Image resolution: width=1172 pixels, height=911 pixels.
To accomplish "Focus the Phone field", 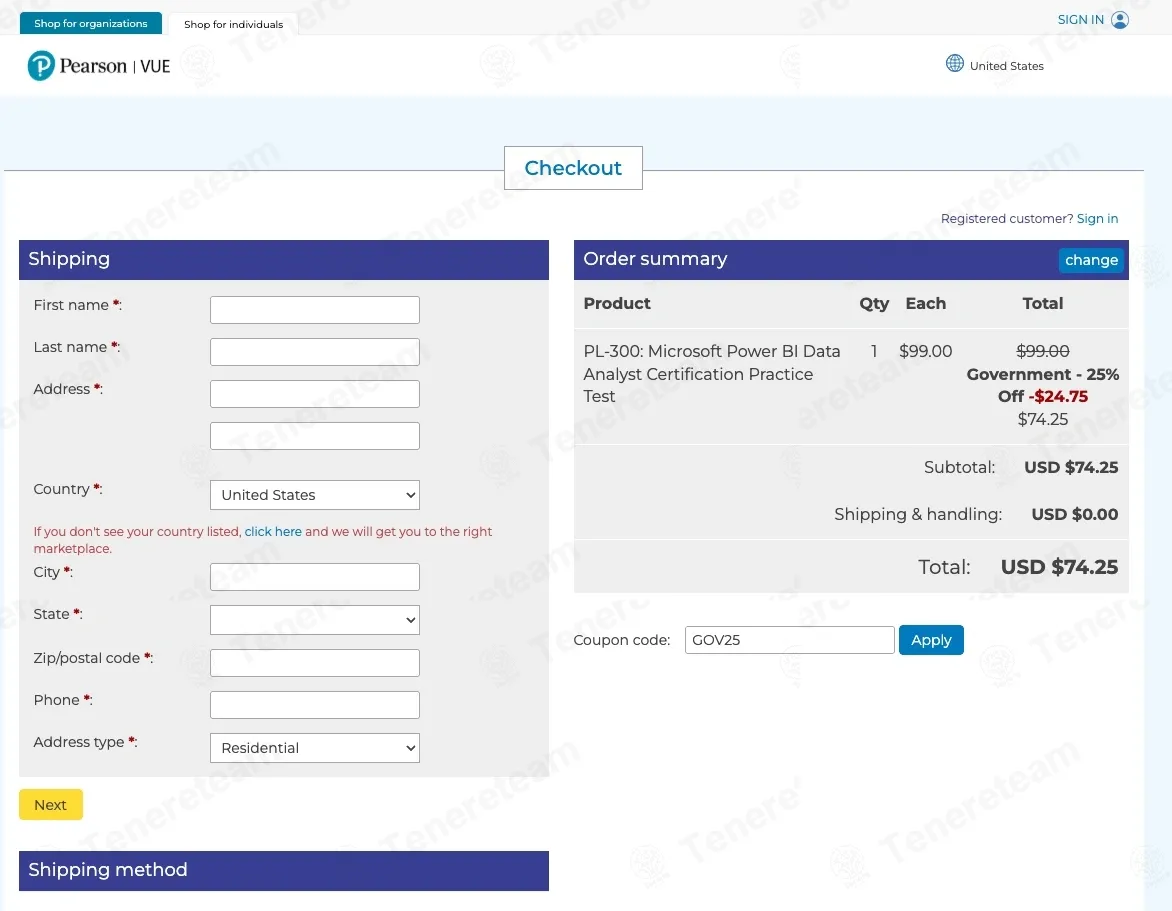I will [x=315, y=705].
